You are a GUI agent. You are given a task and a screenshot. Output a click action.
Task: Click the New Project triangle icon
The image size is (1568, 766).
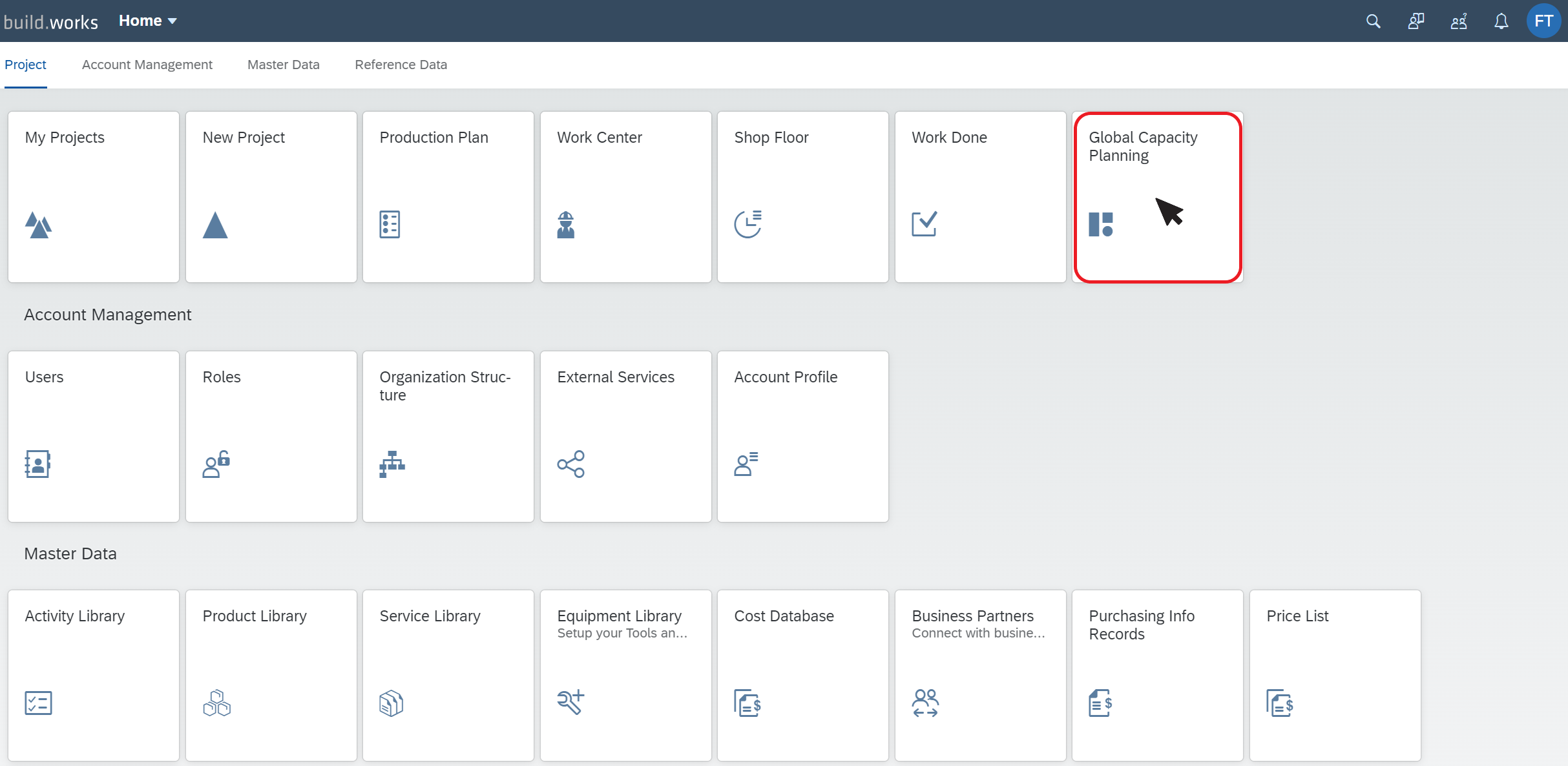(215, 225)
